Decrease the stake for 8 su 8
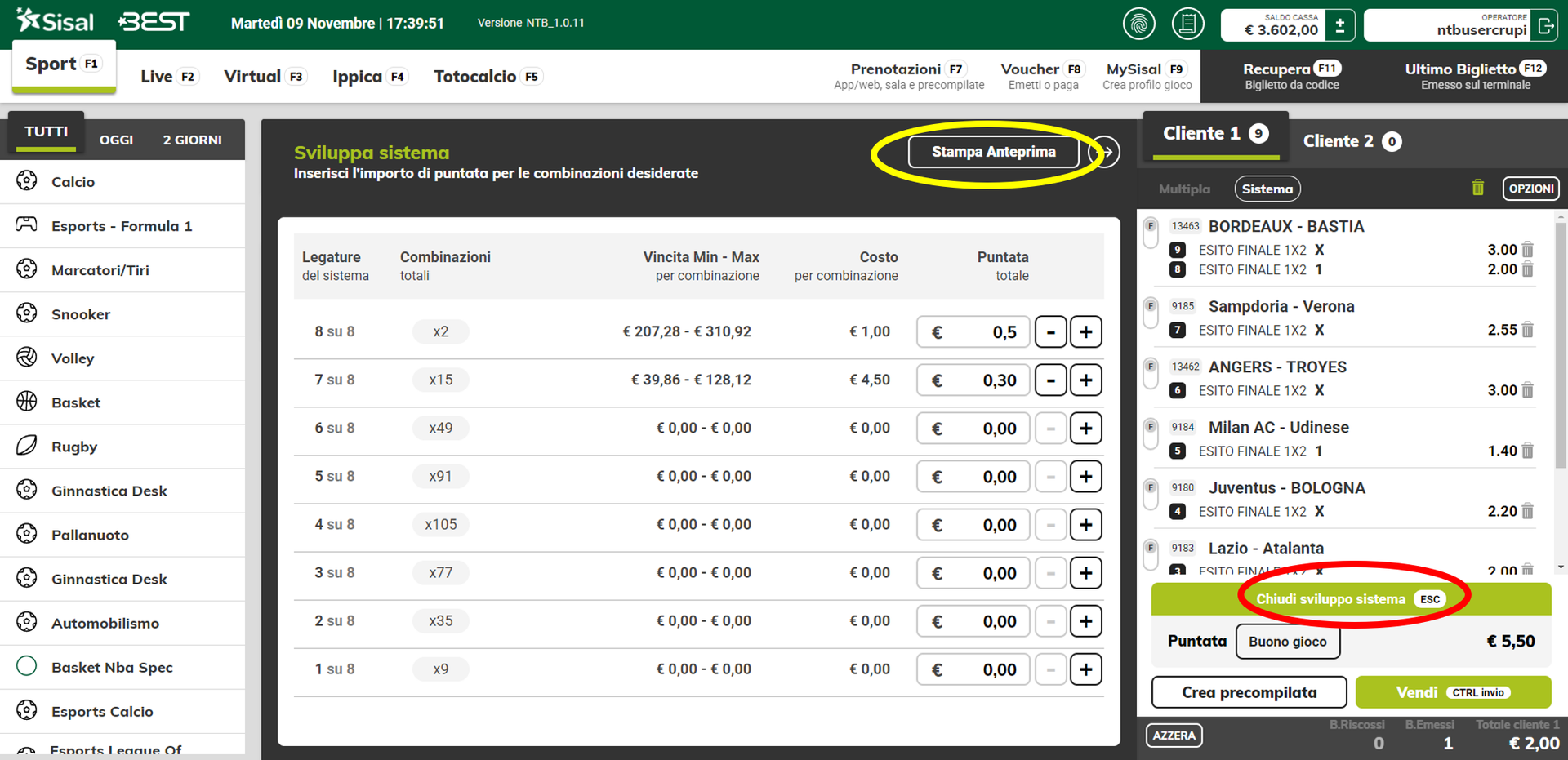This screenshot has height=760, width=1568. tap(1051, 331)
